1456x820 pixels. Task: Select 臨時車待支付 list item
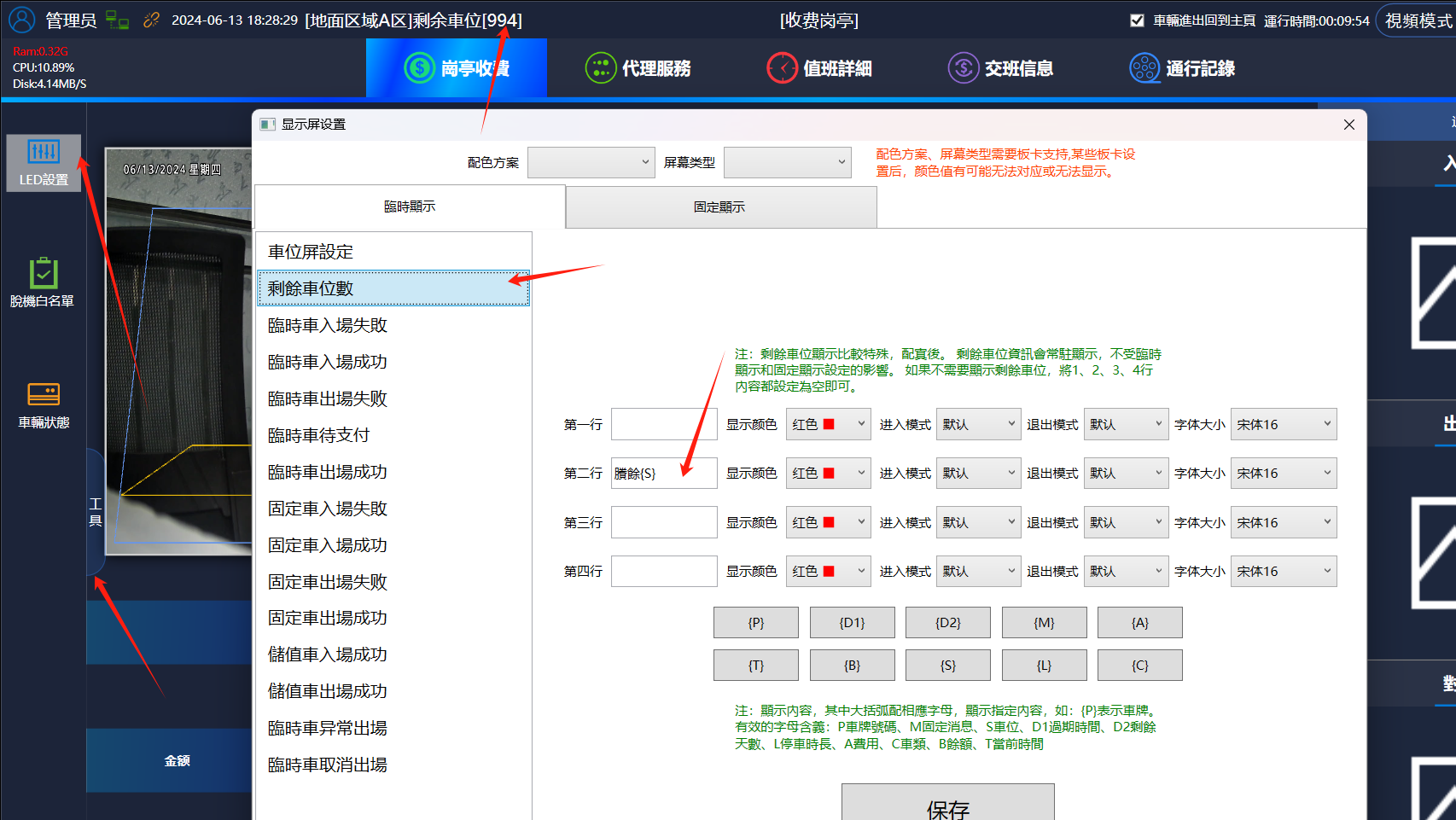(393, 435)
